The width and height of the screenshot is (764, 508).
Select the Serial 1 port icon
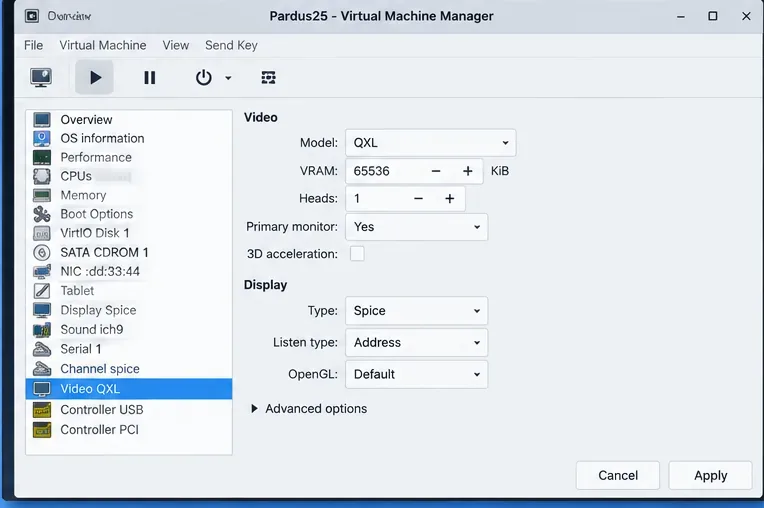(x=42, y=349)
